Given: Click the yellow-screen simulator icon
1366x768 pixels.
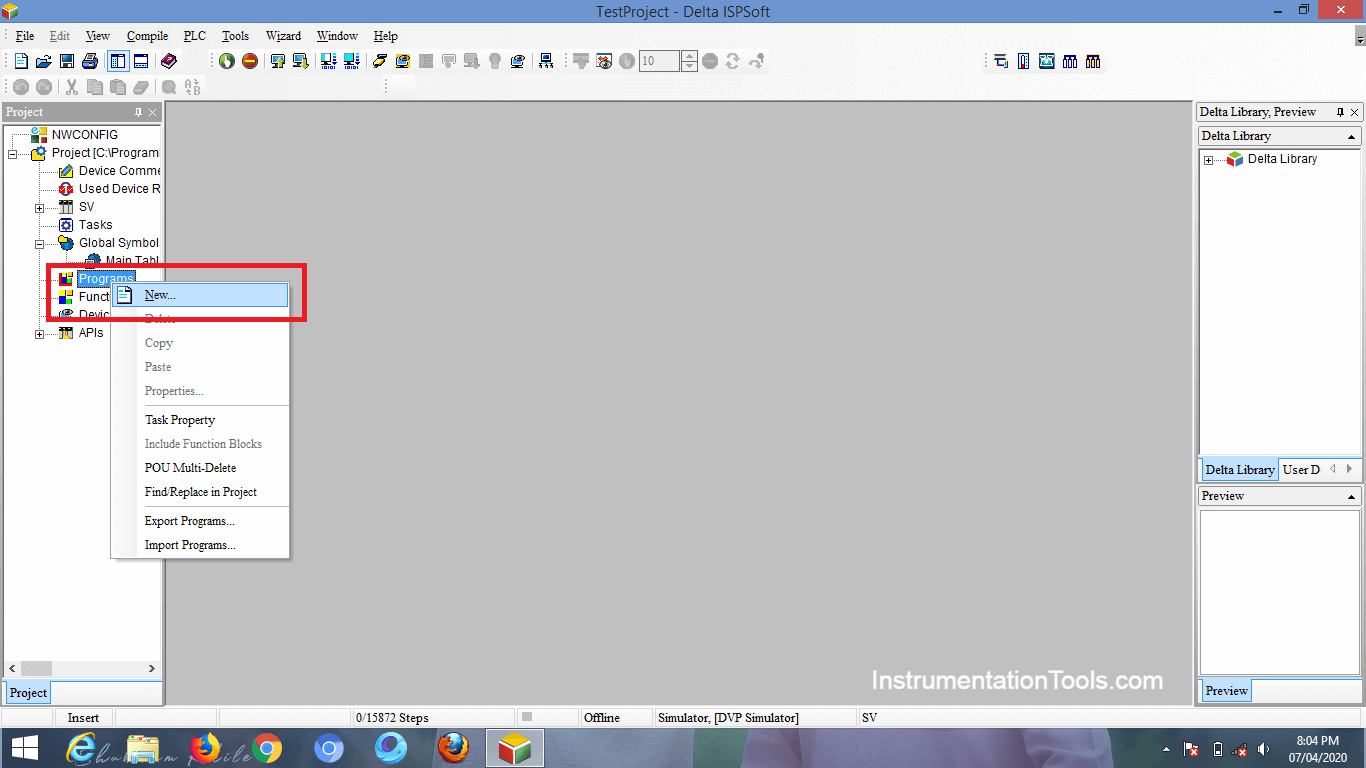Looking at the screenshot, I should [x=402, y=61].
